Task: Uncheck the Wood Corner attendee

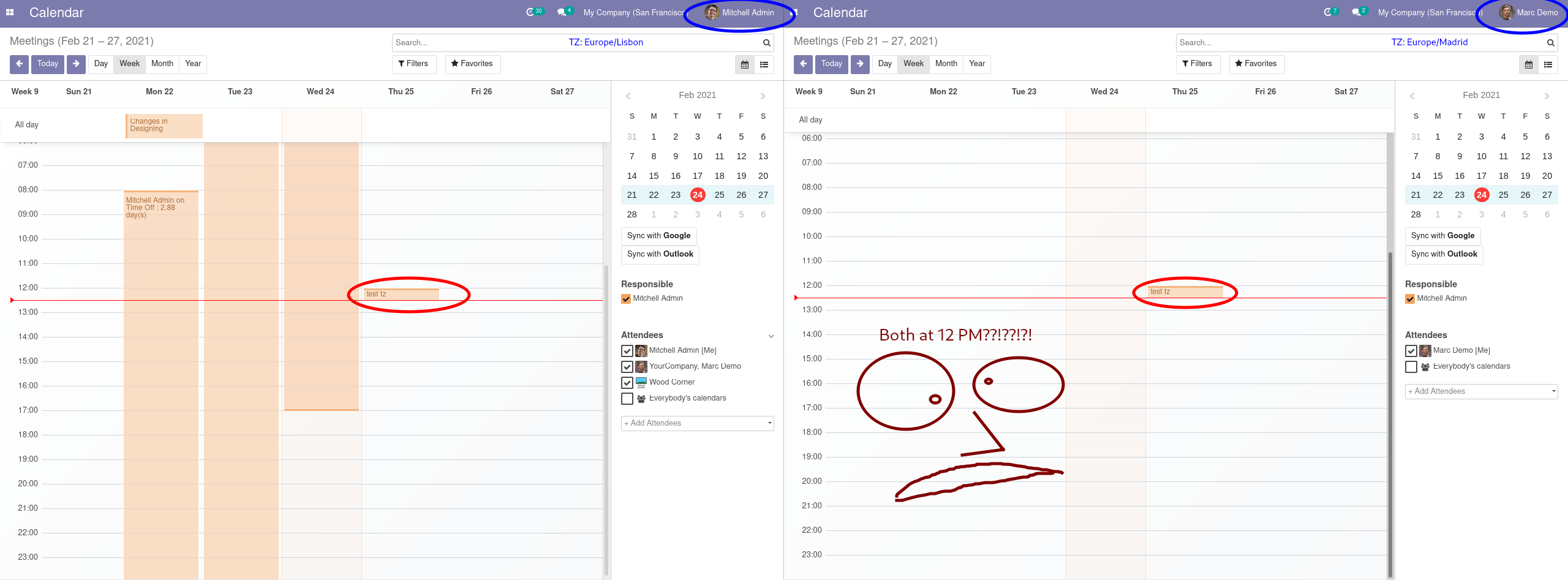Action: point(627,382)
